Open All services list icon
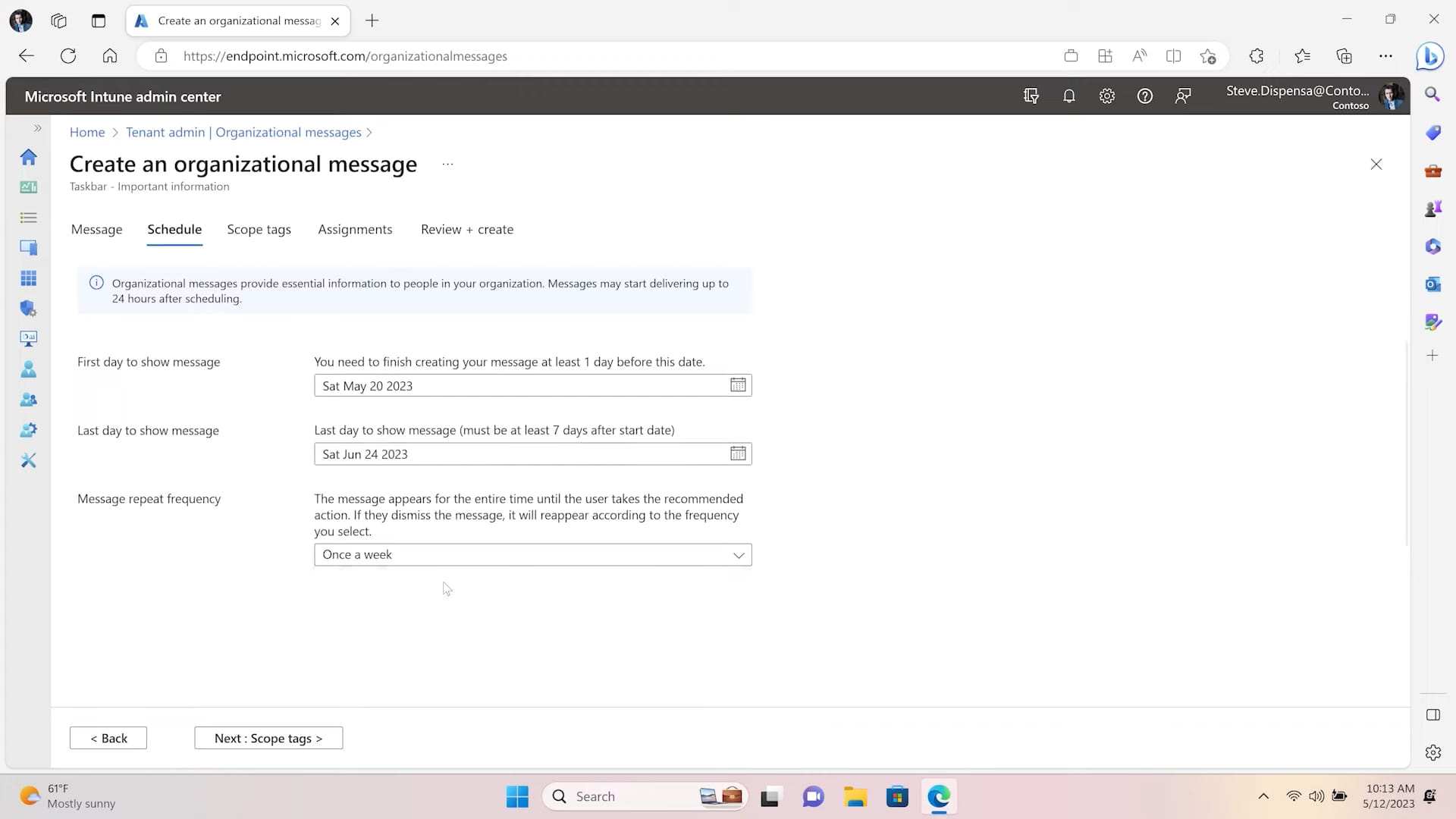Viewport: 1456px width, 819px height. [x=29, y=218]
